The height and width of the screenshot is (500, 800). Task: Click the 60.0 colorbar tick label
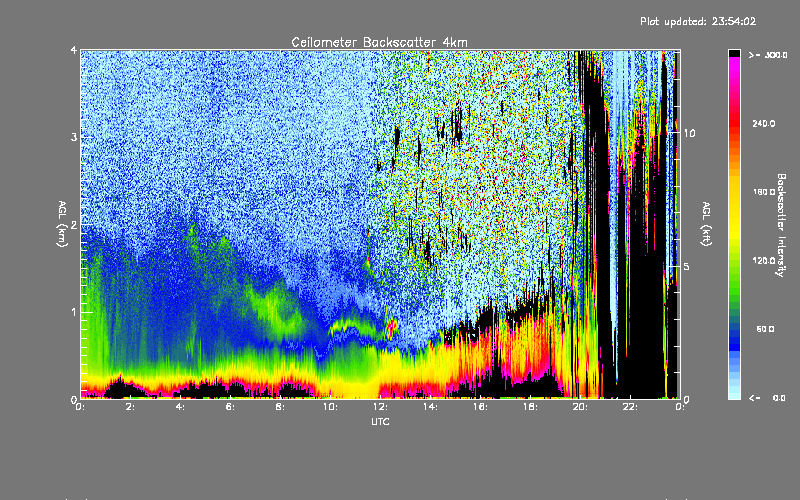click(x=765, y=329)
